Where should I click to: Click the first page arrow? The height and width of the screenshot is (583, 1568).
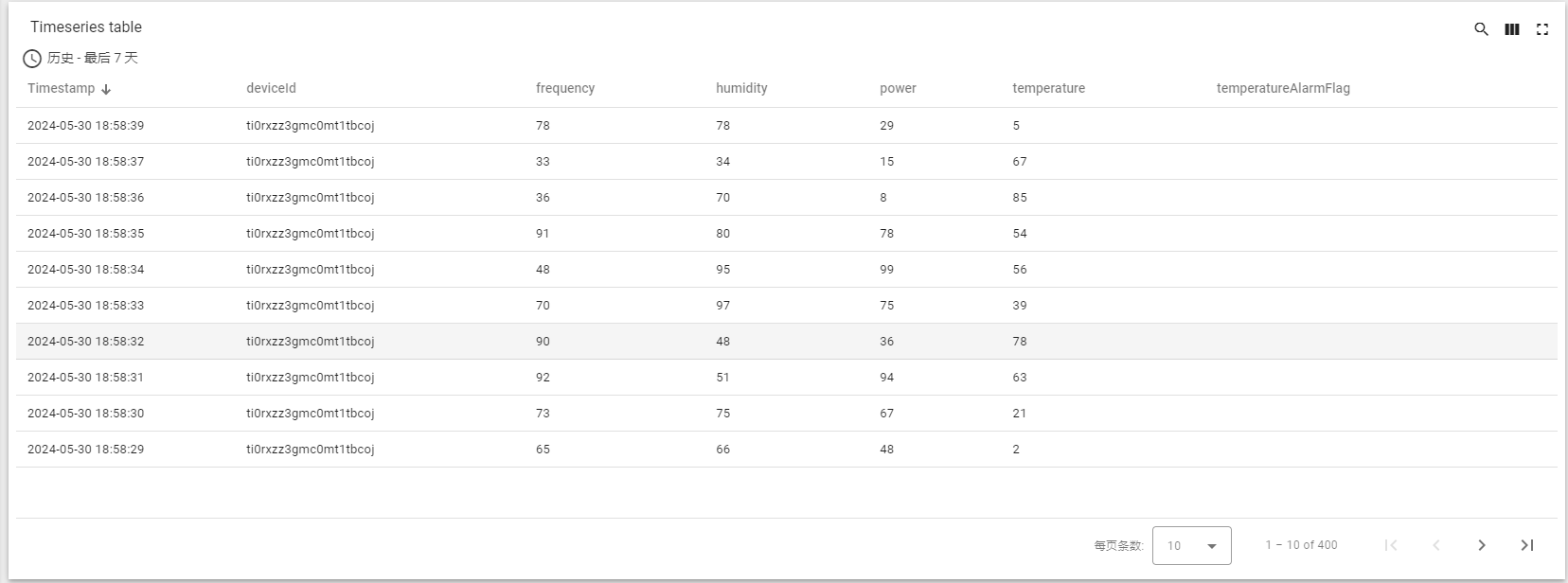click(x=1391, y=545)
